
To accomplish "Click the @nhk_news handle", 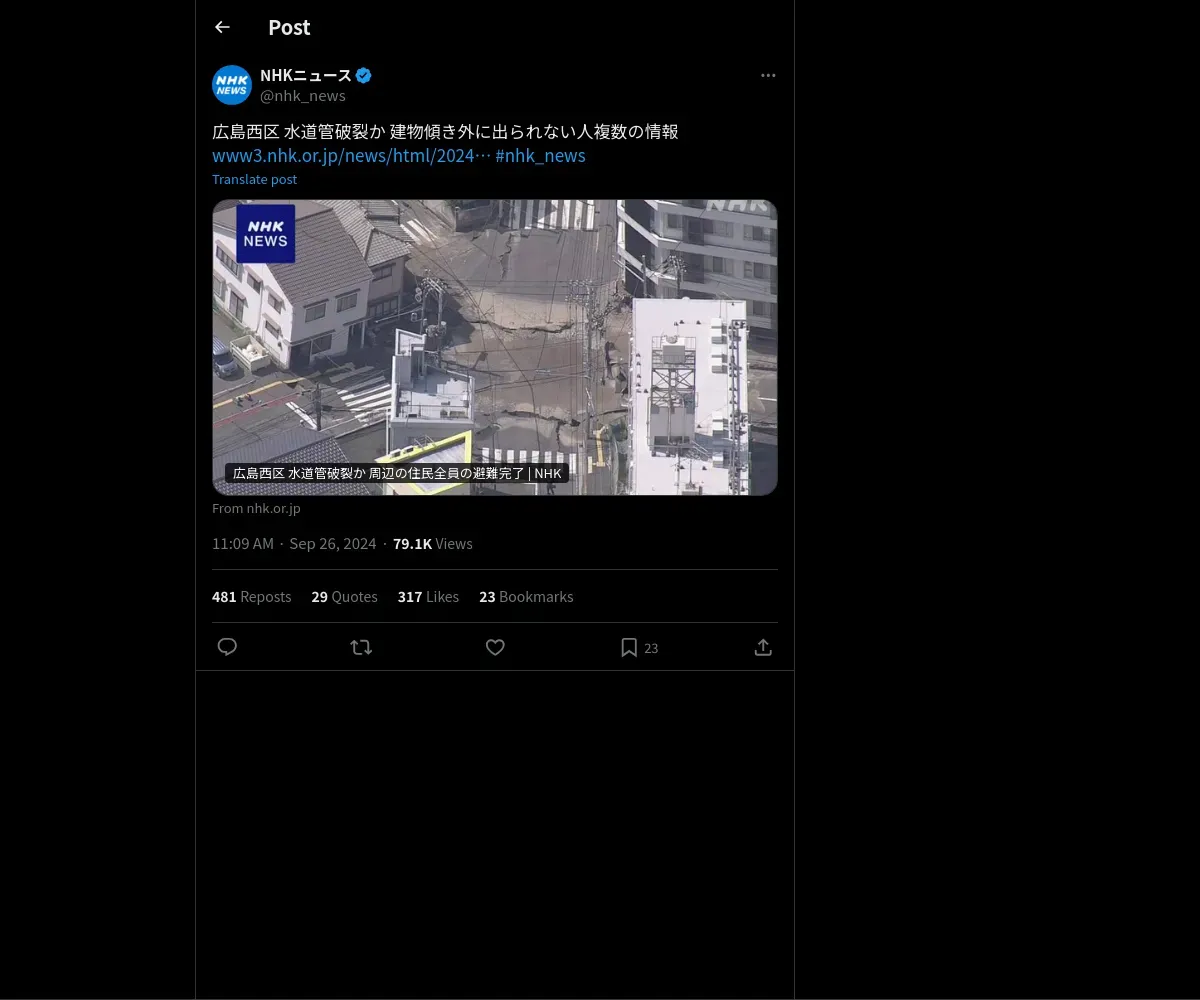I will 303,96.
